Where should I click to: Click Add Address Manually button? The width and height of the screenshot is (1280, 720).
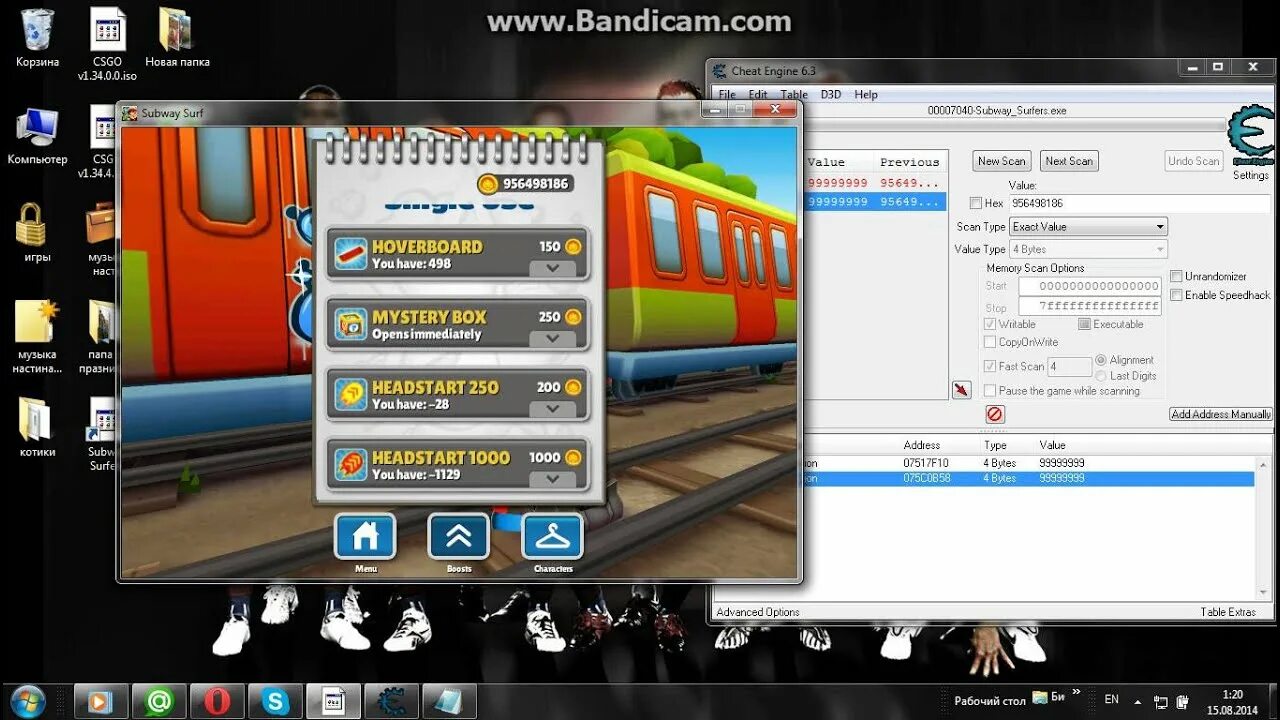coord(1221,414)
